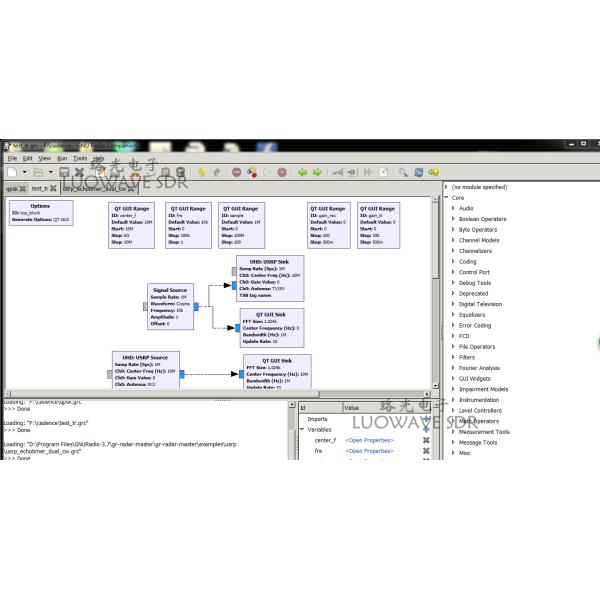This screenshot has height=600, width=600.
Task: Click the Undo arrow in toolbar
Action: pos(201,172)
